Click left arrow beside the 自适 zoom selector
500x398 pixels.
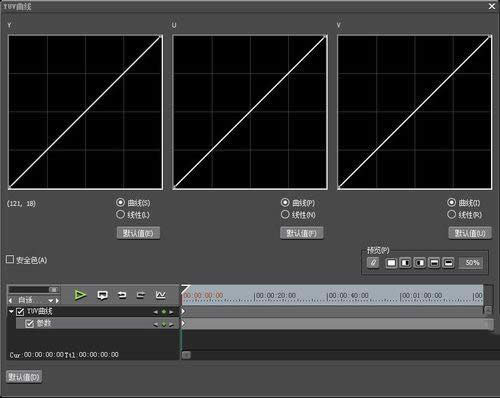click(10, 300)
